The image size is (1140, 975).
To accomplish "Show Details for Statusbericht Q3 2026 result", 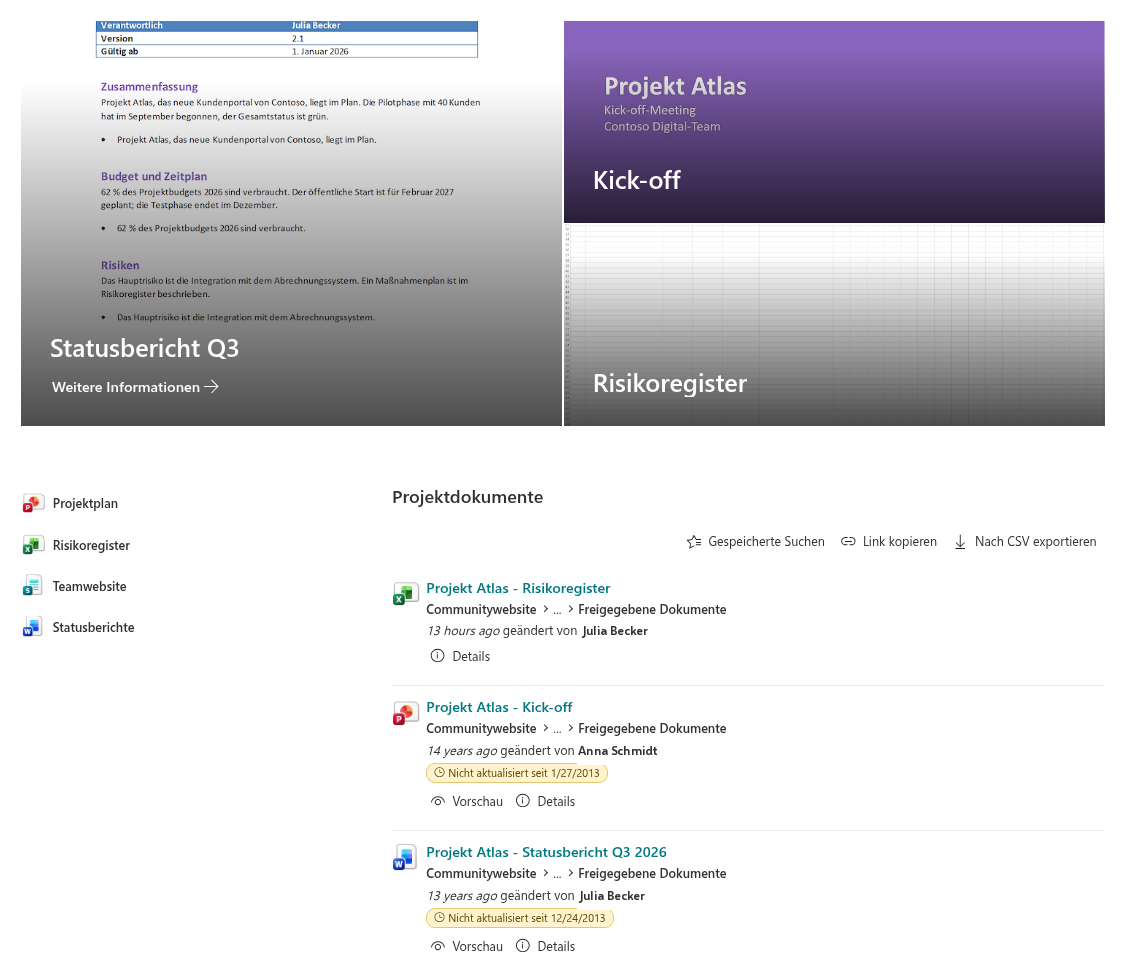I will (545, 946).
